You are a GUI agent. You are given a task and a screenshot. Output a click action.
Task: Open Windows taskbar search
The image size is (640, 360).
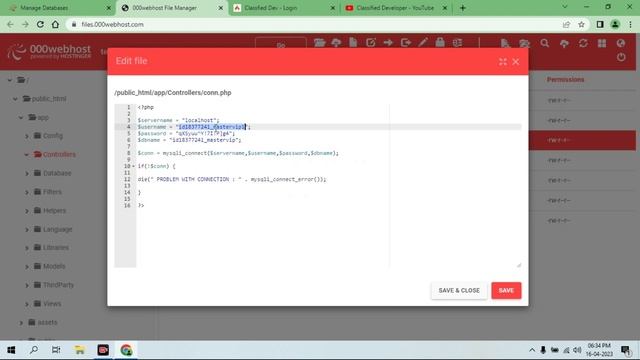click(x=34, y=350)
